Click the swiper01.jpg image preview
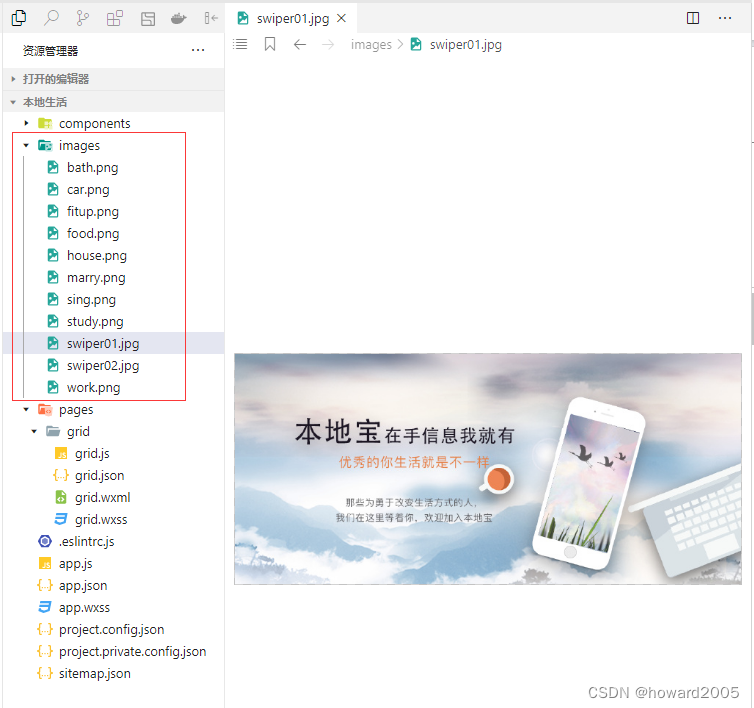754x708 pixels. 488,469
